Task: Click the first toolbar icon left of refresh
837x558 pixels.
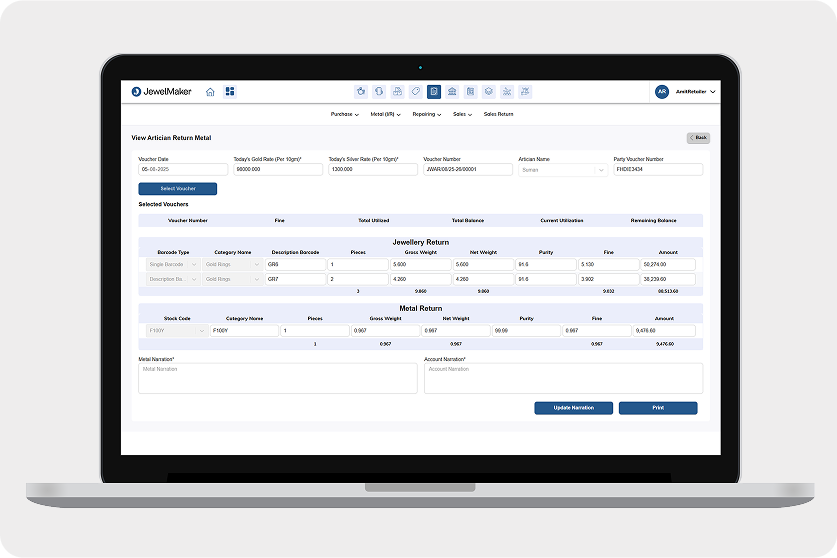Action: [x=361, y=92]
